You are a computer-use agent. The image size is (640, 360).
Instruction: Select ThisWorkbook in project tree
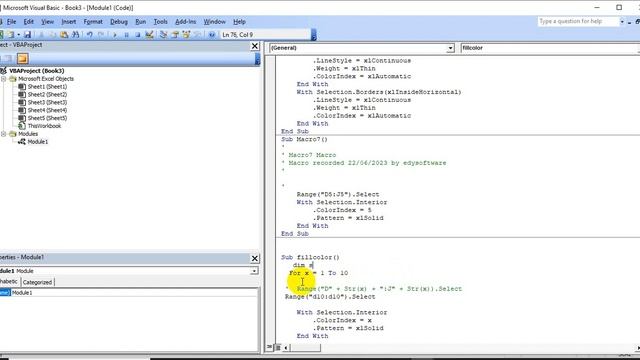point(44,126)
